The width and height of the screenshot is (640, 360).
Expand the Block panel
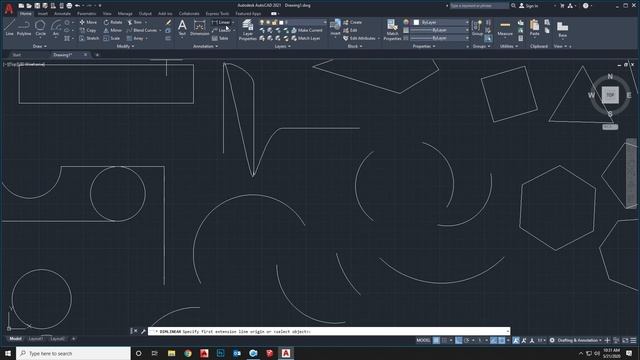(355, 46)
